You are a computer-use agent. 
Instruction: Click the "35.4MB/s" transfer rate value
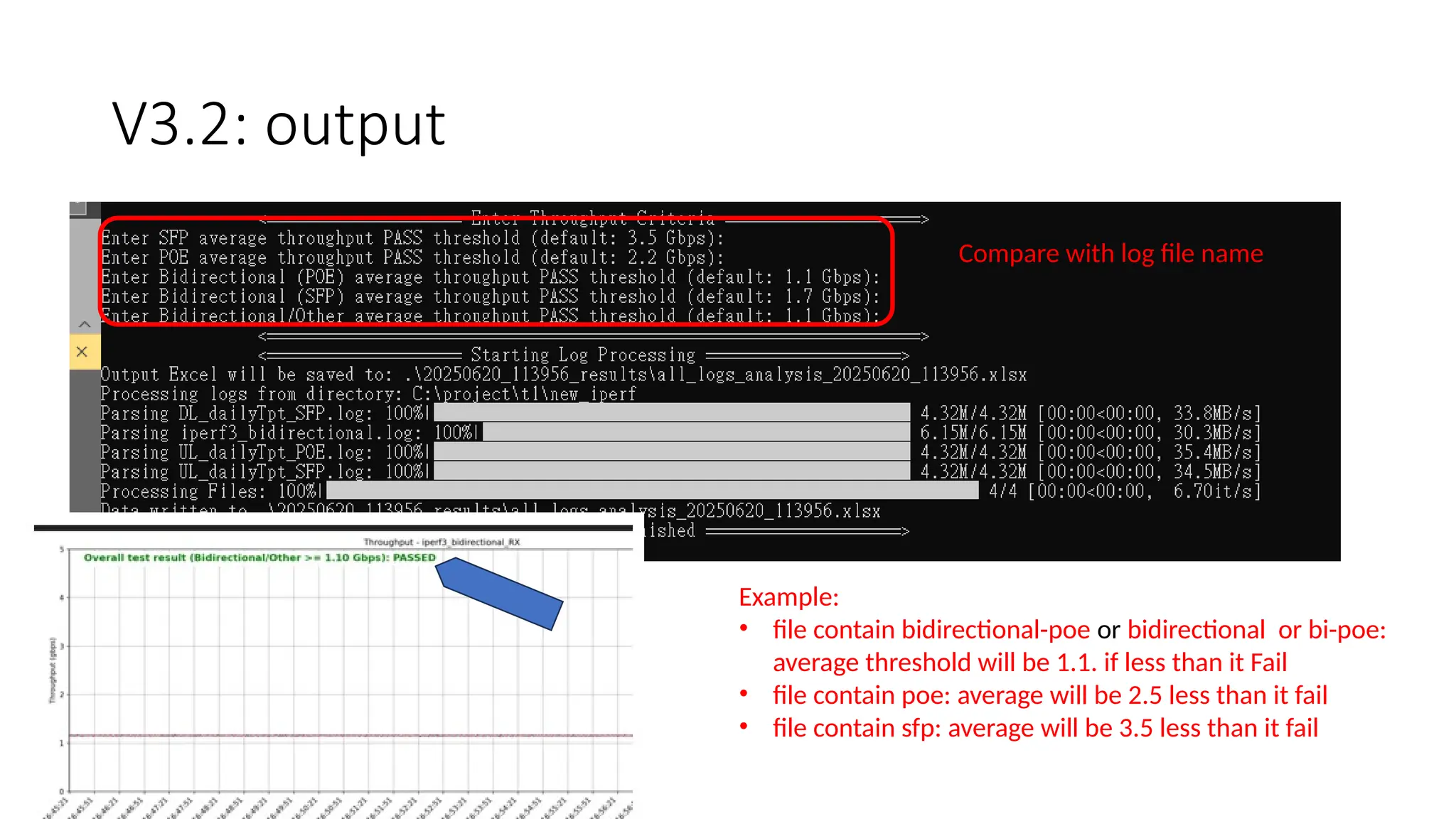[x=1213, y=452]
